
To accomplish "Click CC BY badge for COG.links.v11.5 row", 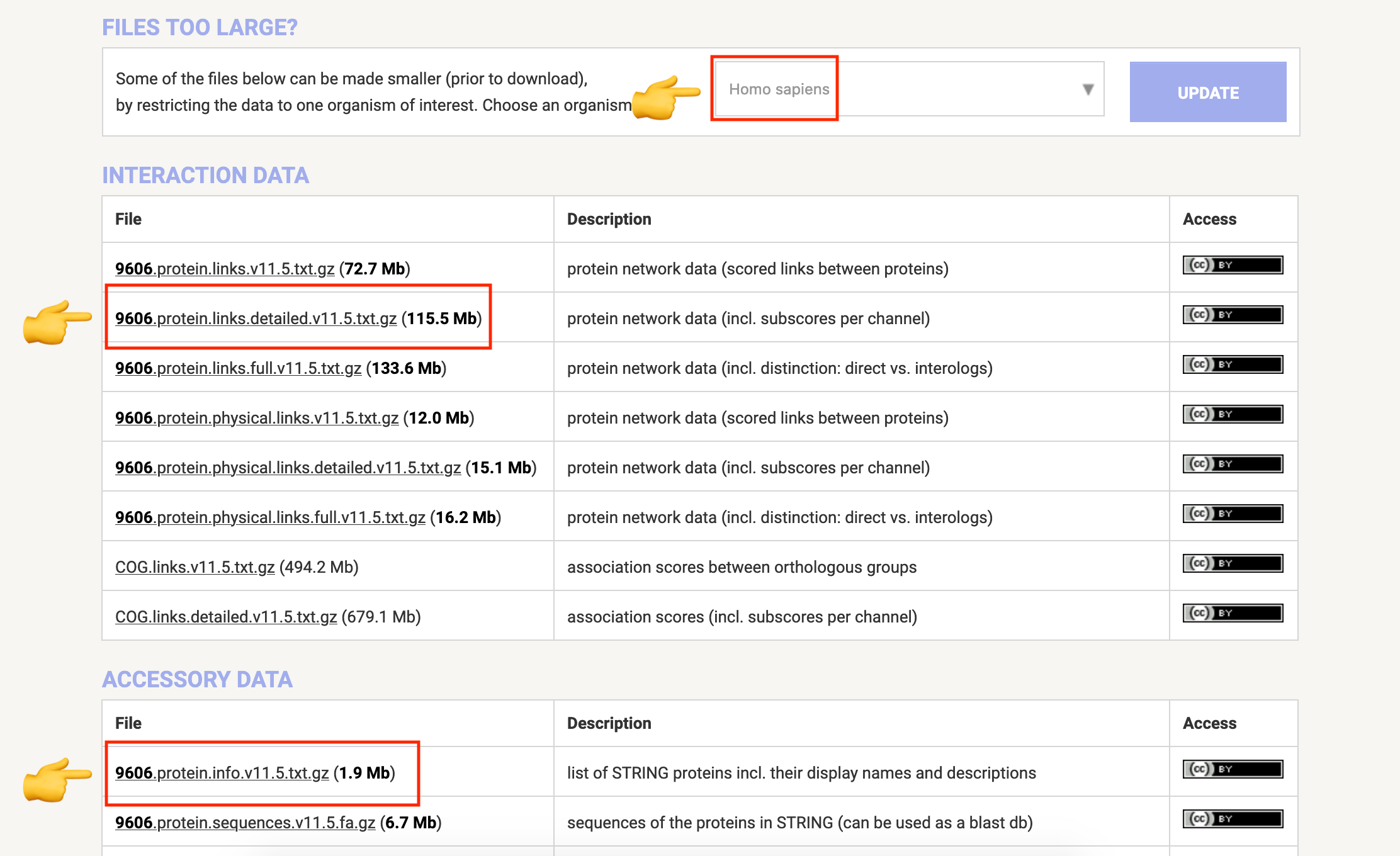I will (x=1232, y=563).
